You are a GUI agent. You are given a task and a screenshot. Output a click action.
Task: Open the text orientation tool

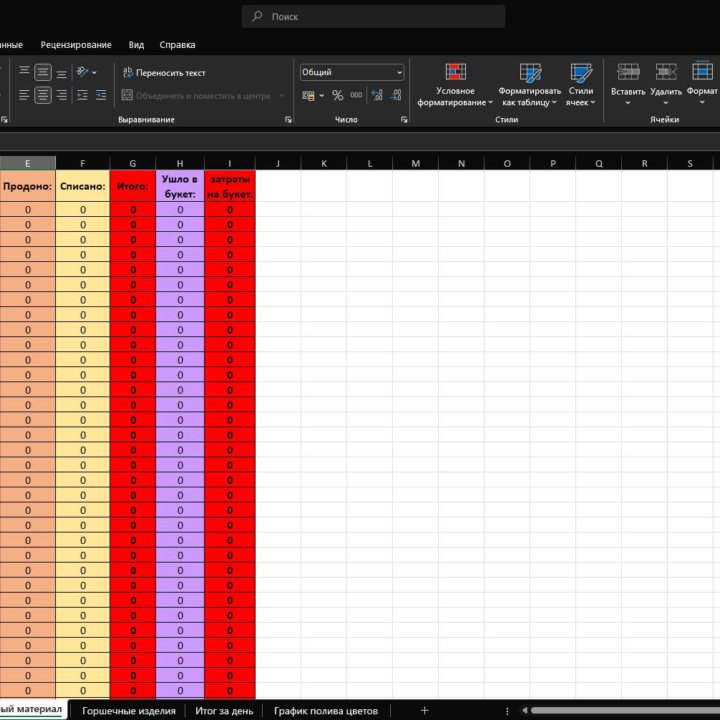[x=86, y=72]
